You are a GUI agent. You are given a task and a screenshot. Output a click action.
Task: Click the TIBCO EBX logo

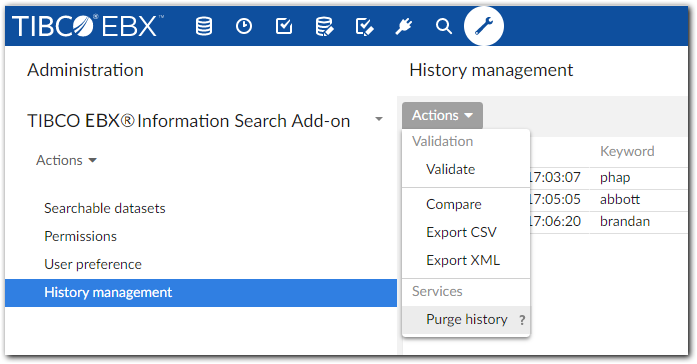[x=88, y=26]
